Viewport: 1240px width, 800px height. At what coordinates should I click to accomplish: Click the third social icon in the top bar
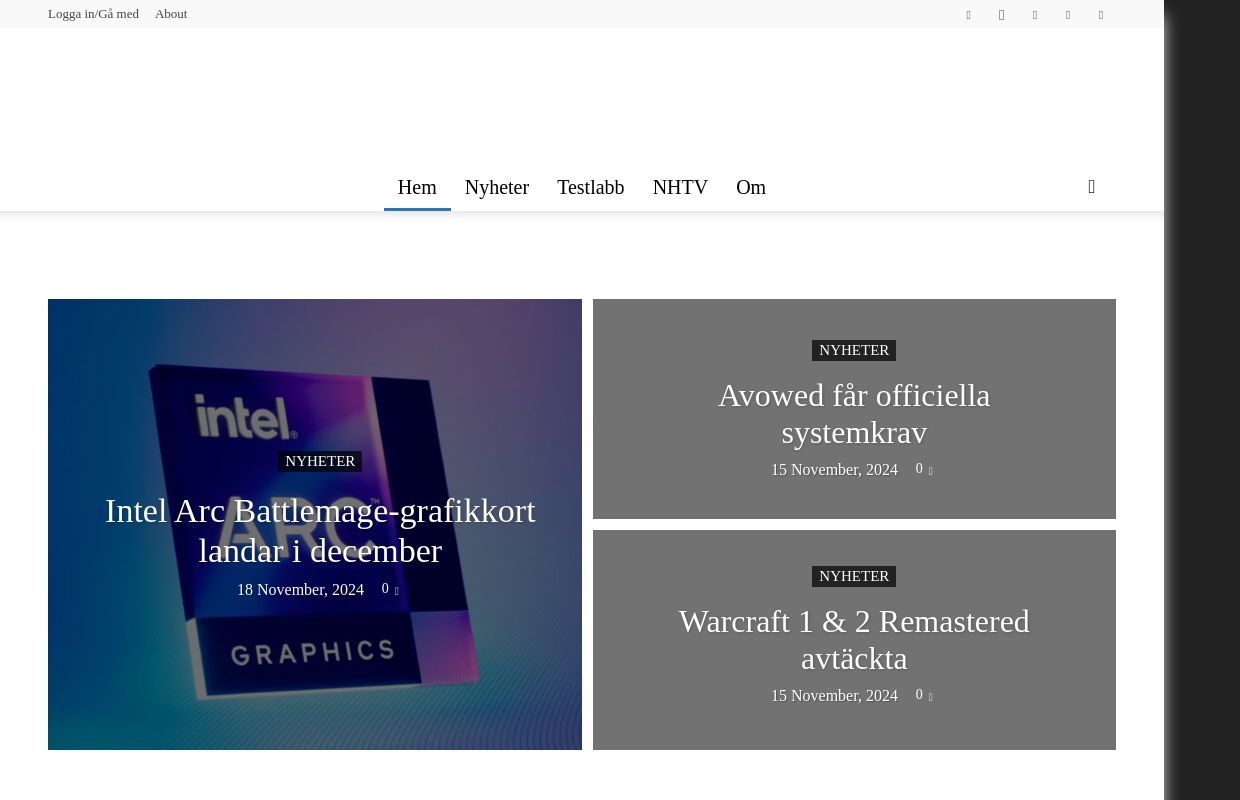tap(1035, 15)
